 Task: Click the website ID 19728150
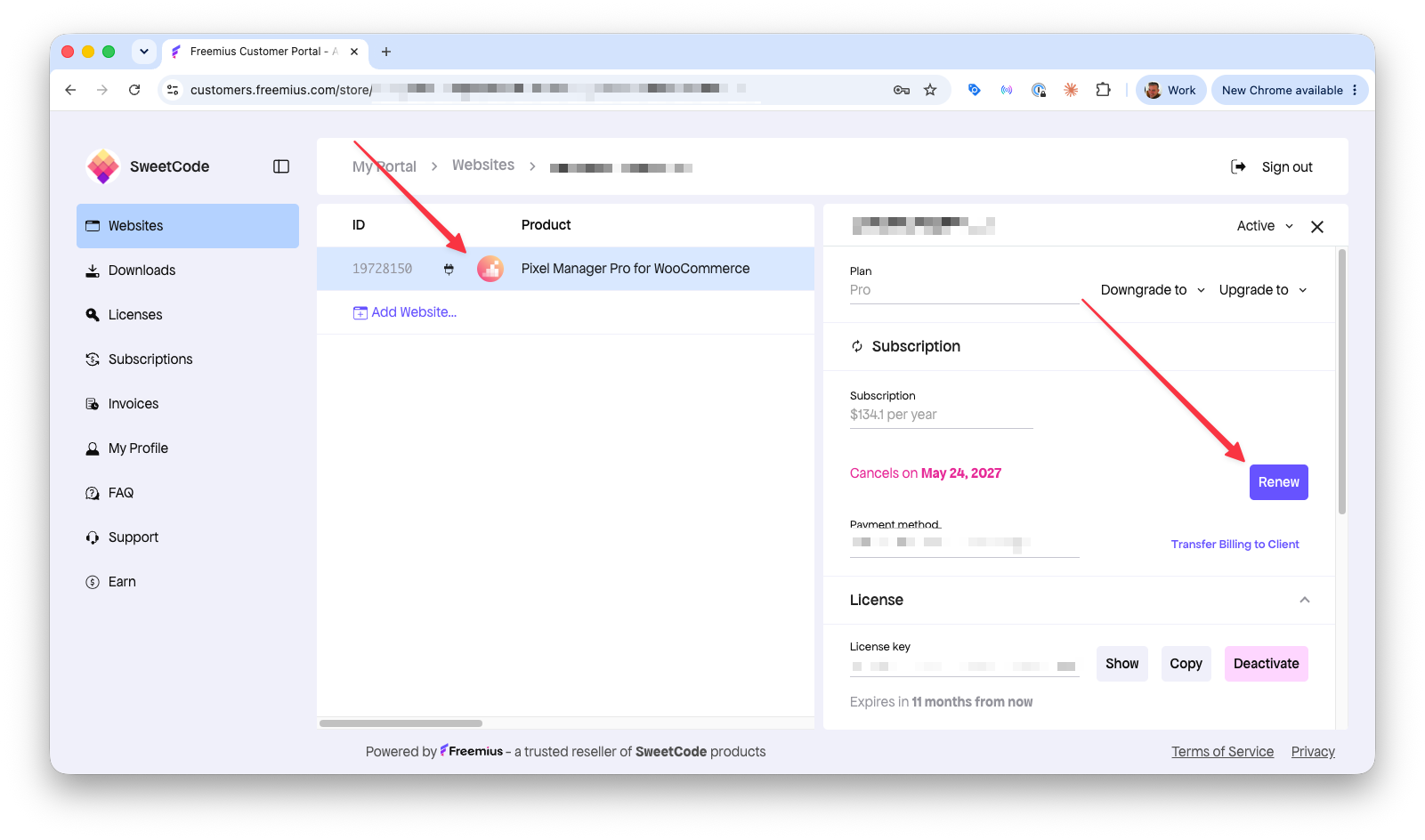(382, 269)
